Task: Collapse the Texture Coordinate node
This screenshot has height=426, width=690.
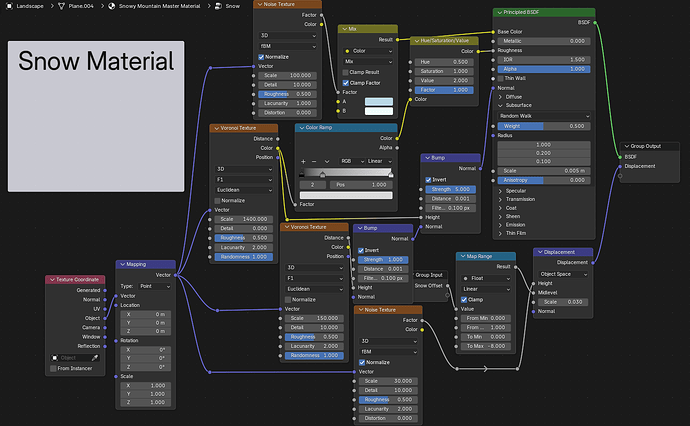Action: 52,280
